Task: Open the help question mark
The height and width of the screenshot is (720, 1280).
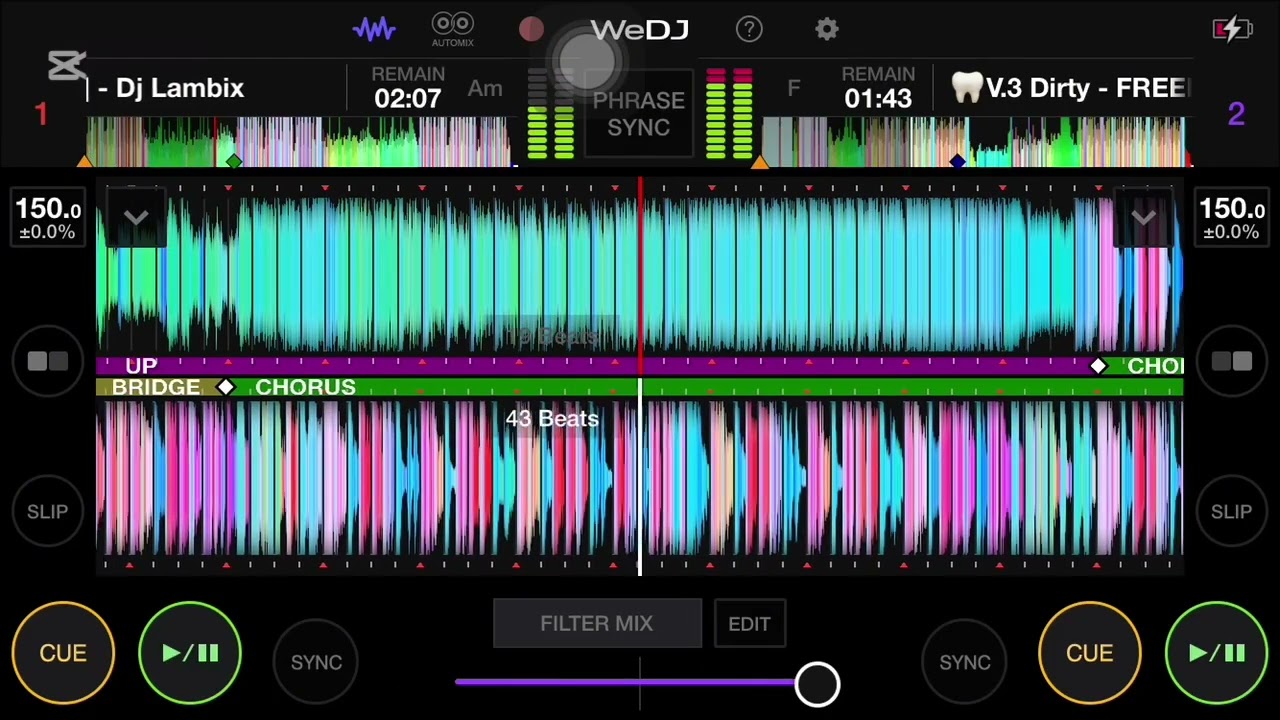Action: (749, 29)
